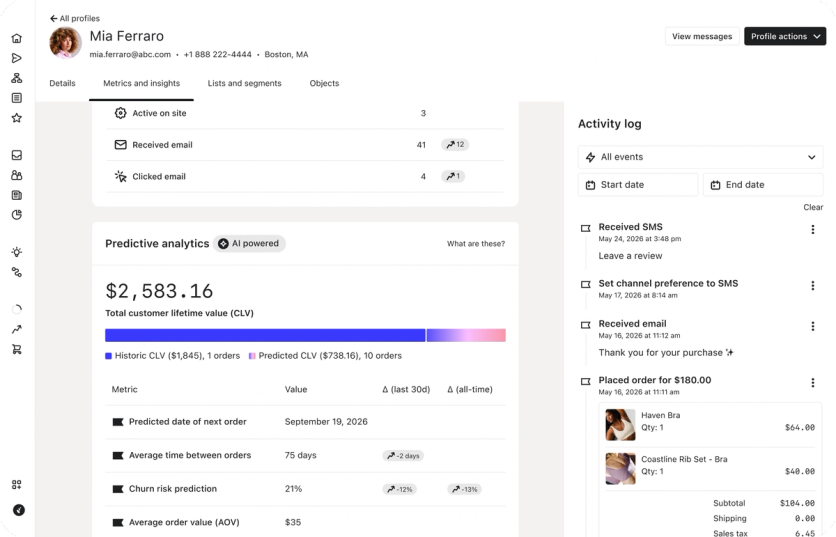
Task: Open the Content newspaper icon in sidebar
Action: coord(17,195)
